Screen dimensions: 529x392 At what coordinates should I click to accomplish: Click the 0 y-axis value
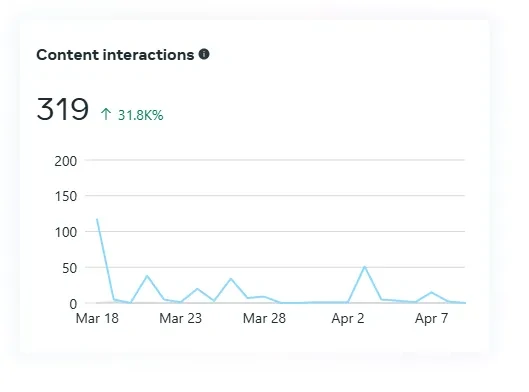pos(73,304)
